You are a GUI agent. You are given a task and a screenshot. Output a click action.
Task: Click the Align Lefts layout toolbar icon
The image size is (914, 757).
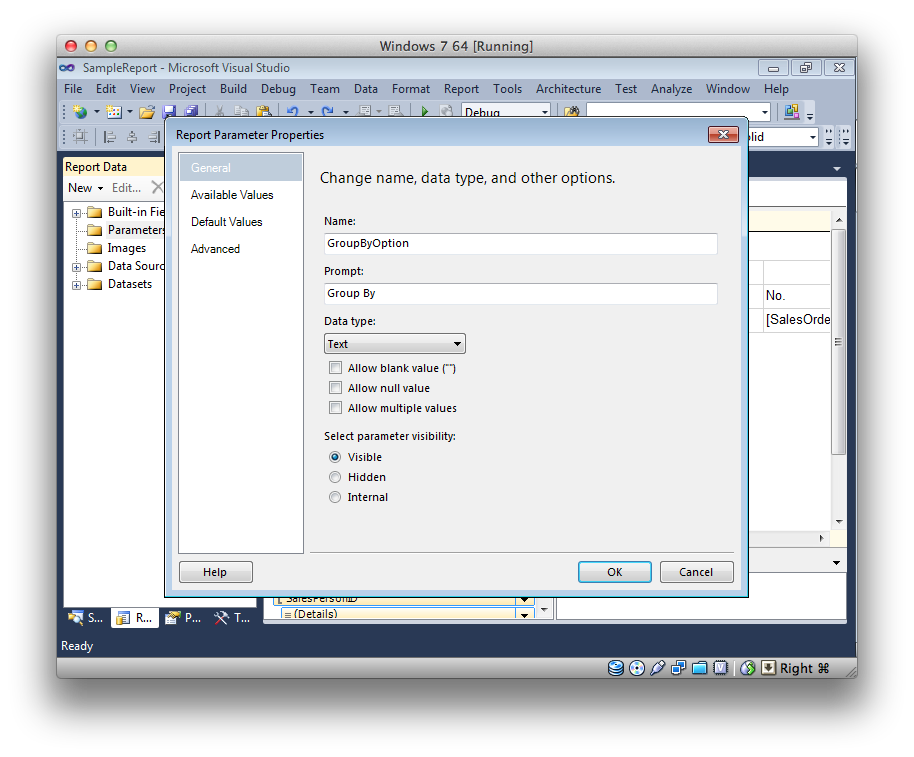[x=109, y=138]
